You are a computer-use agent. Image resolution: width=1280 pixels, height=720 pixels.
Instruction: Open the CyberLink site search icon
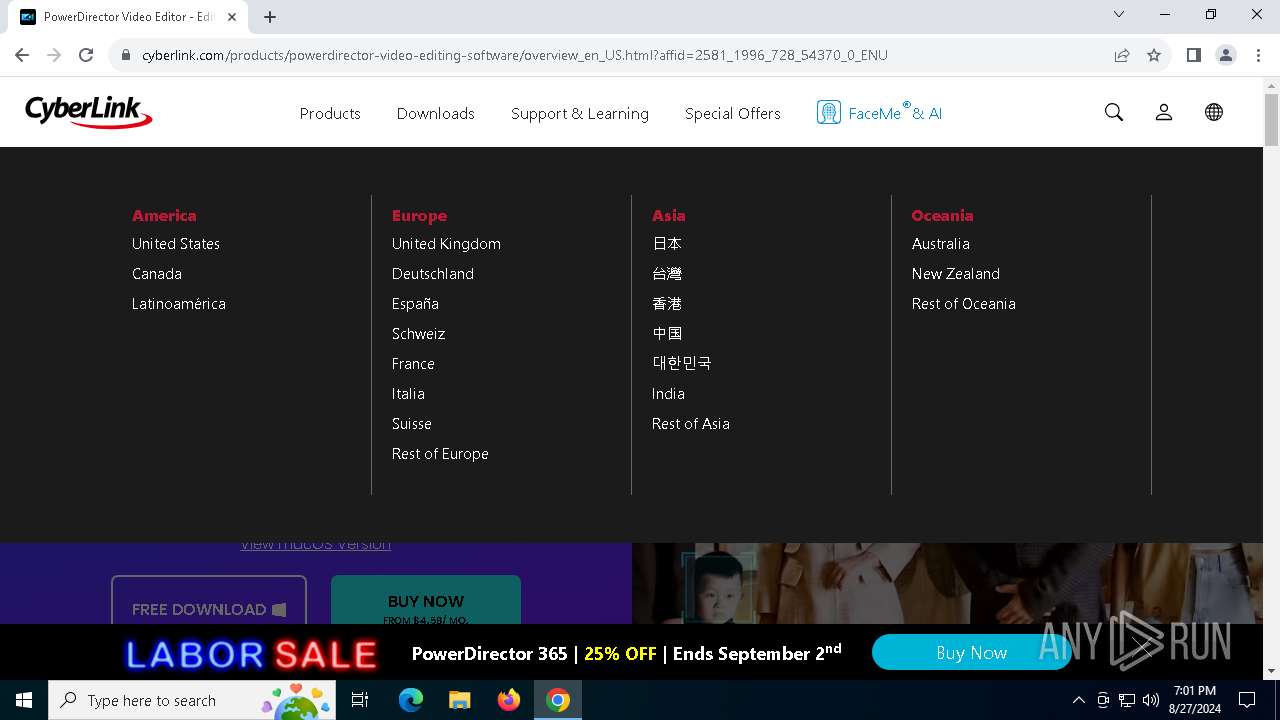[x=1114, y=112]
